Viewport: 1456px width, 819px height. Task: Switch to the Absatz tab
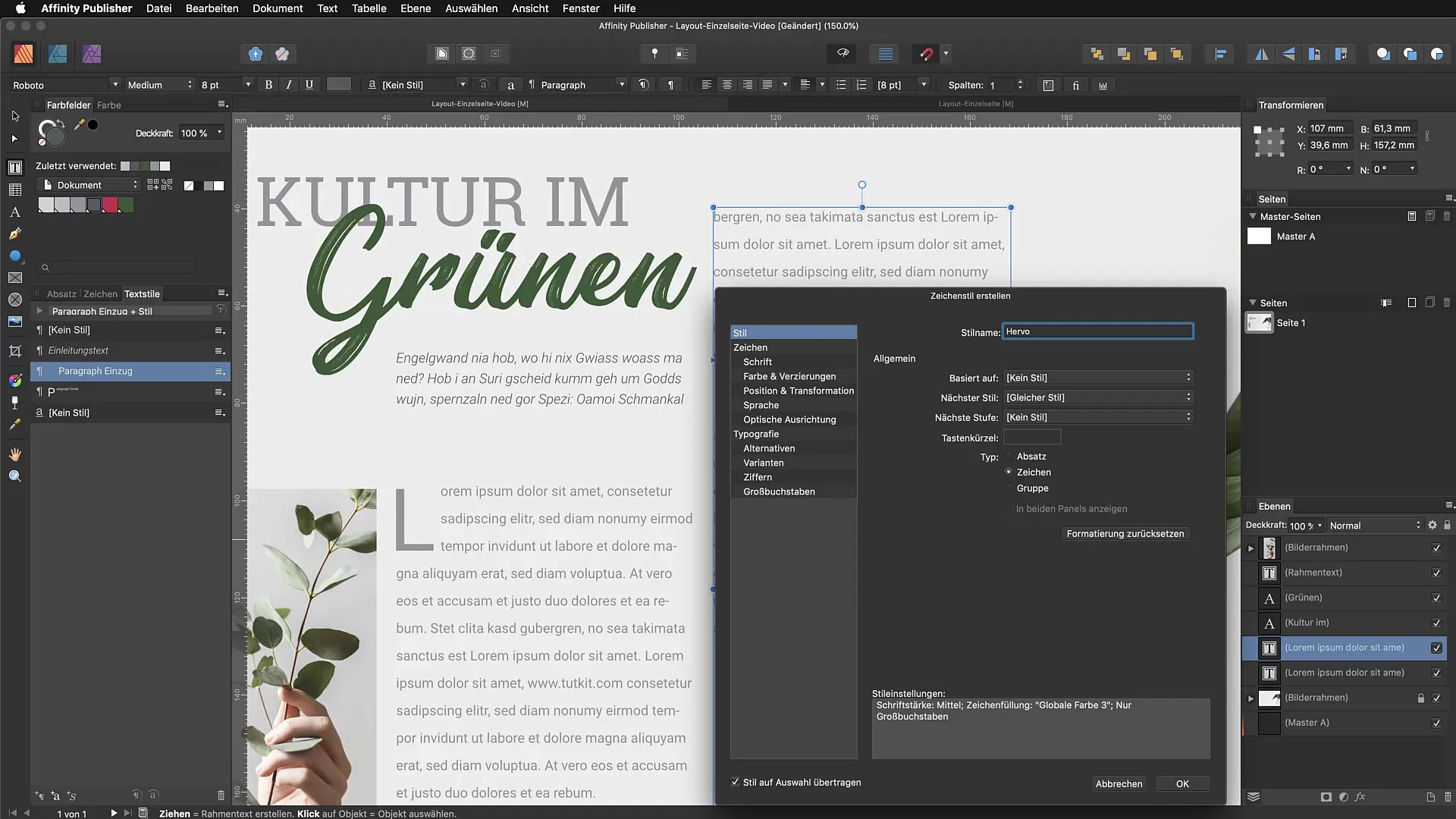(61, 293)
